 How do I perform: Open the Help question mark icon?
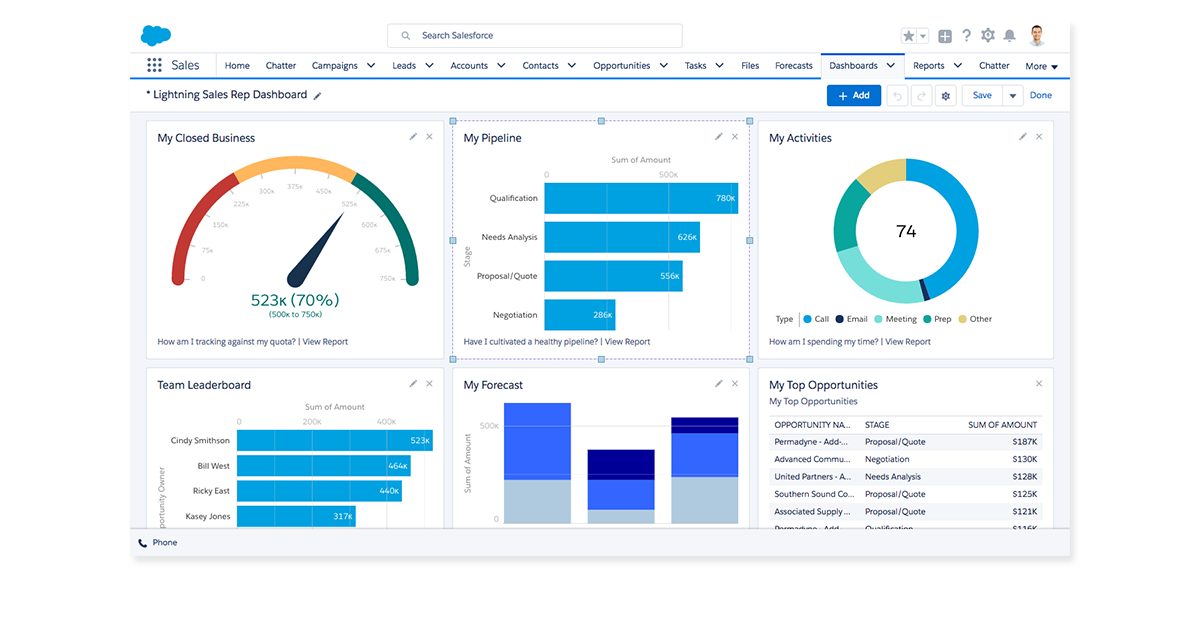pos(966,36)
